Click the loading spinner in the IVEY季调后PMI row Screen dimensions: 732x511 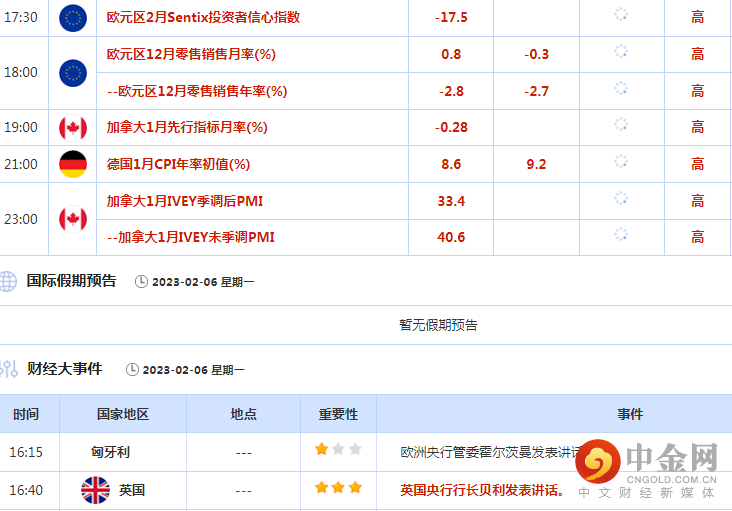pyautogui.click(x=621, y=198)
